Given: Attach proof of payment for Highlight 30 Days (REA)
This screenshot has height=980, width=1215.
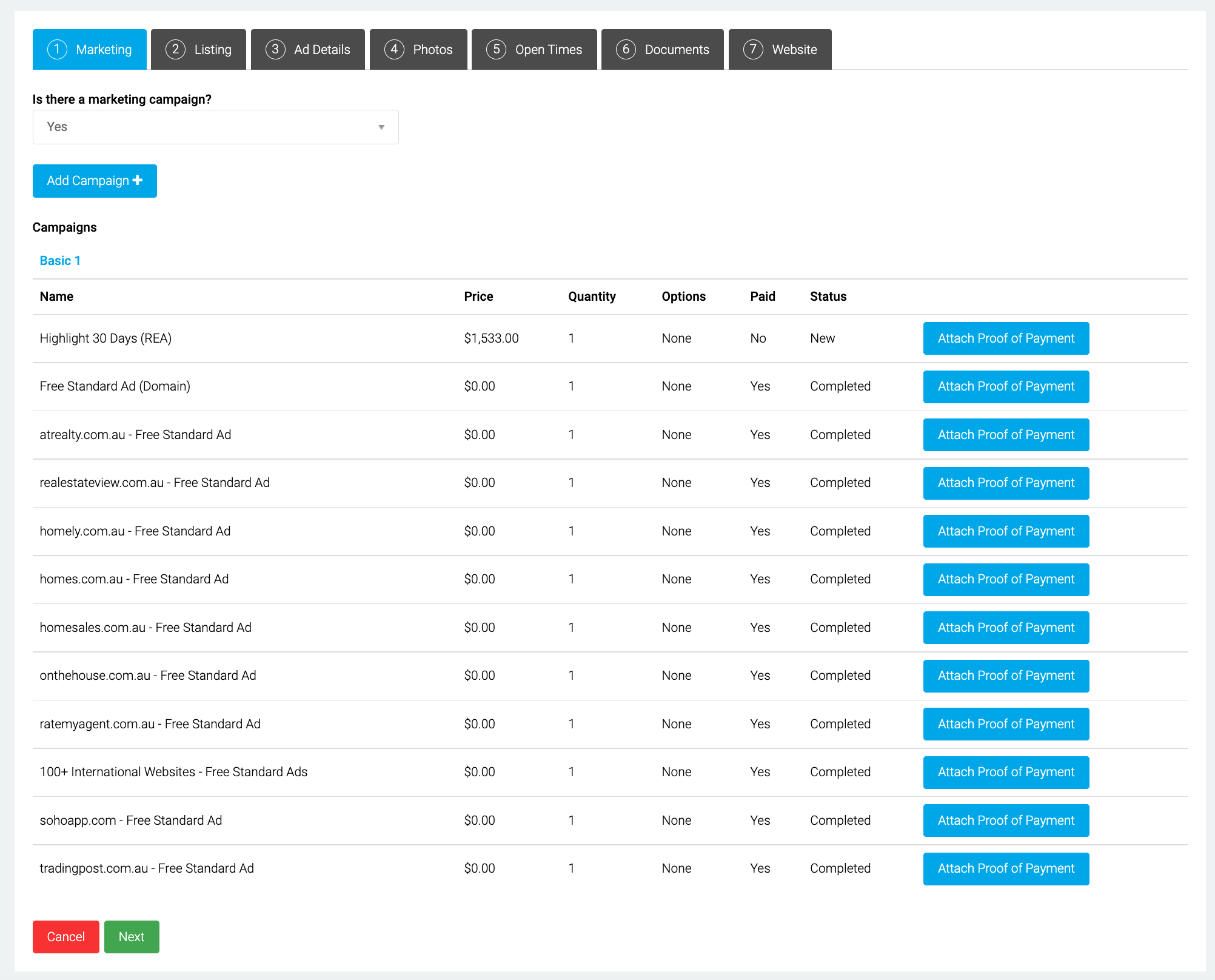Looking at the screenshot, I should (x=1006, y=338).
